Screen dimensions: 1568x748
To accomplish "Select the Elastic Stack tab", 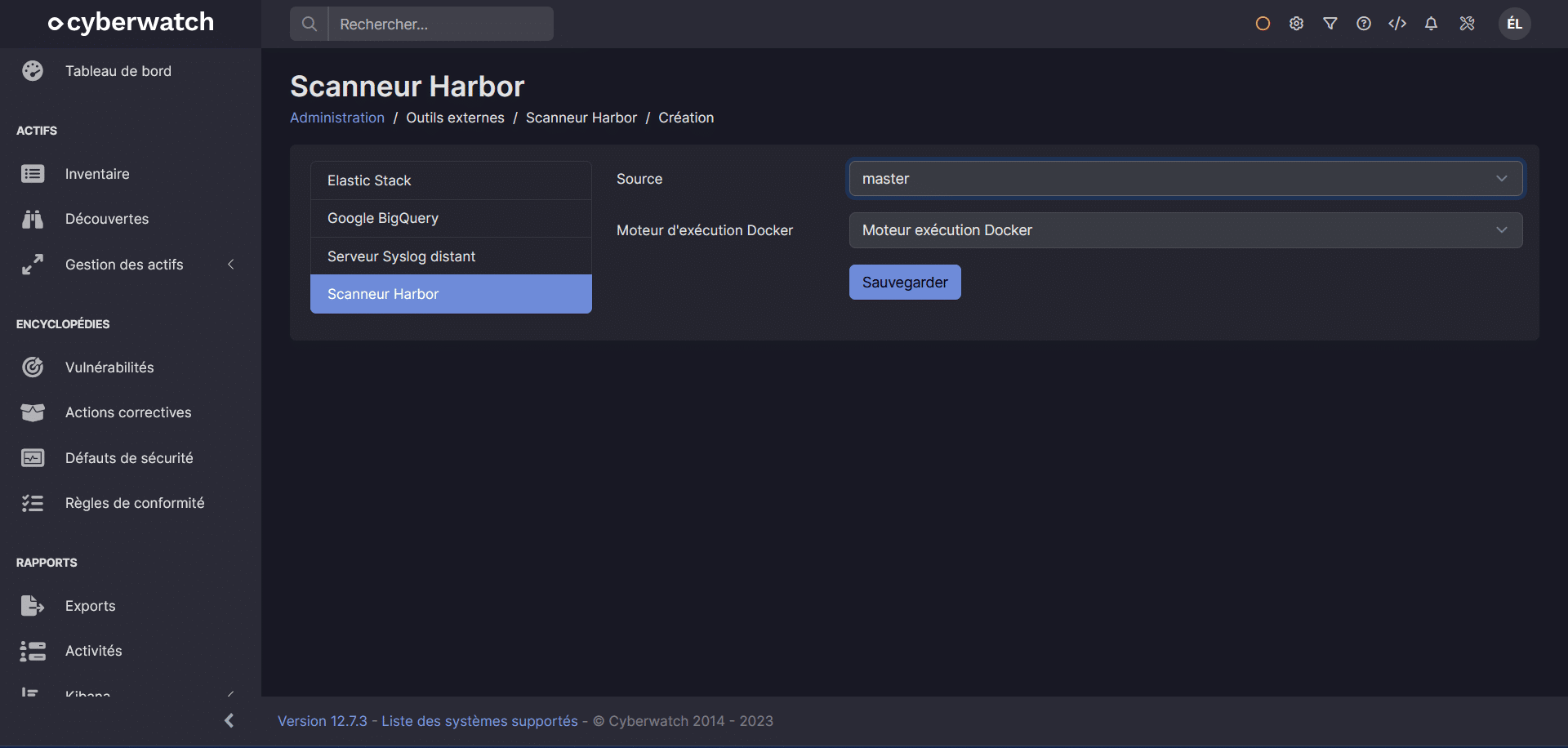I will tap(451, 180).
